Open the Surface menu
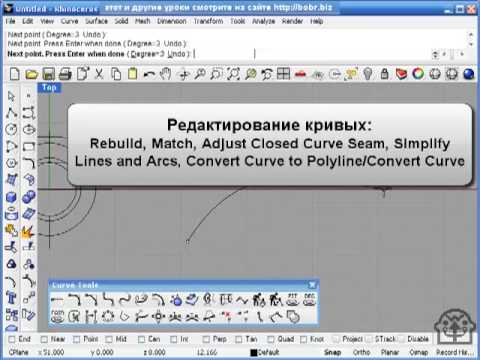This screenshot has height=360, width=480. click(x=96, y=21)
